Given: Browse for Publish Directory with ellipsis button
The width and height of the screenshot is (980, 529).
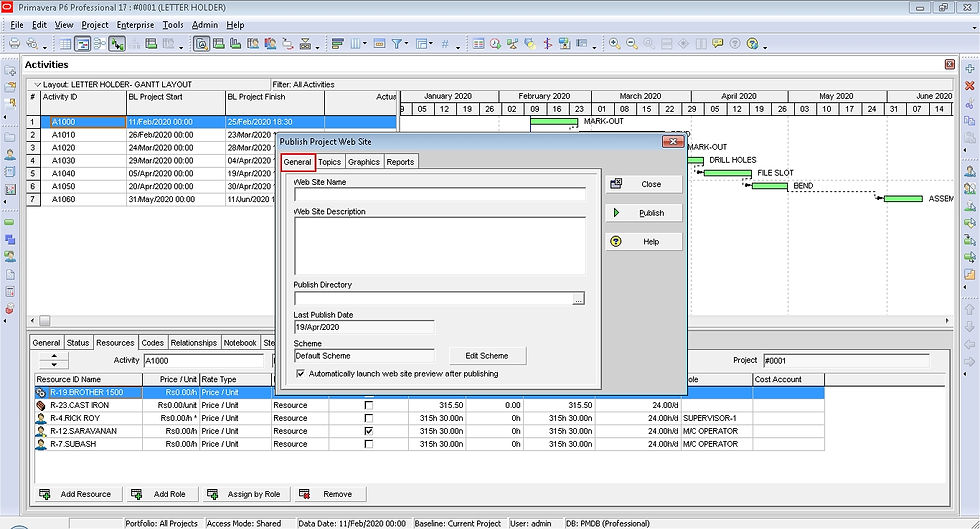Looking at the screenshot, I should (x=578, y=299).
